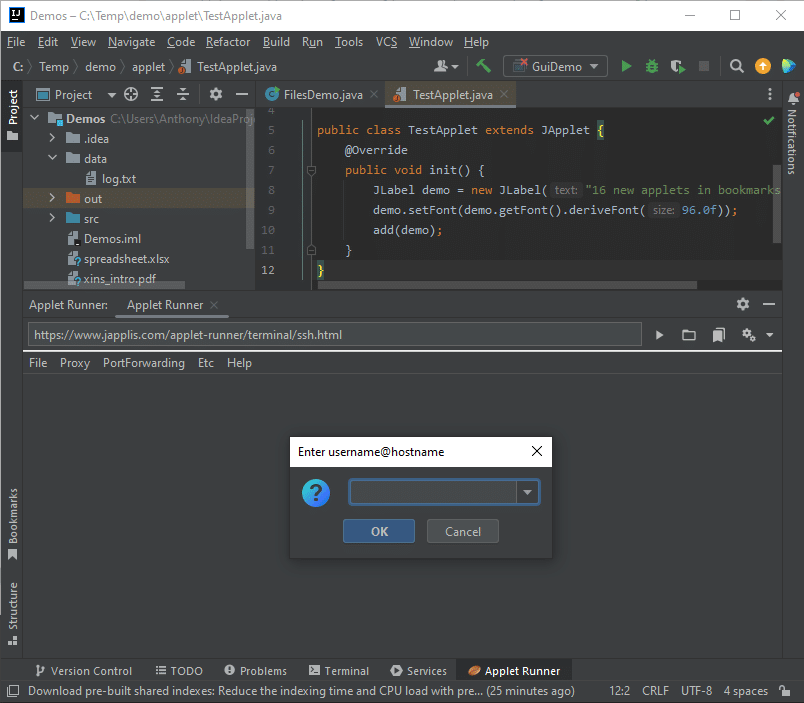Open the Refactor menu

tap(228, 42)
